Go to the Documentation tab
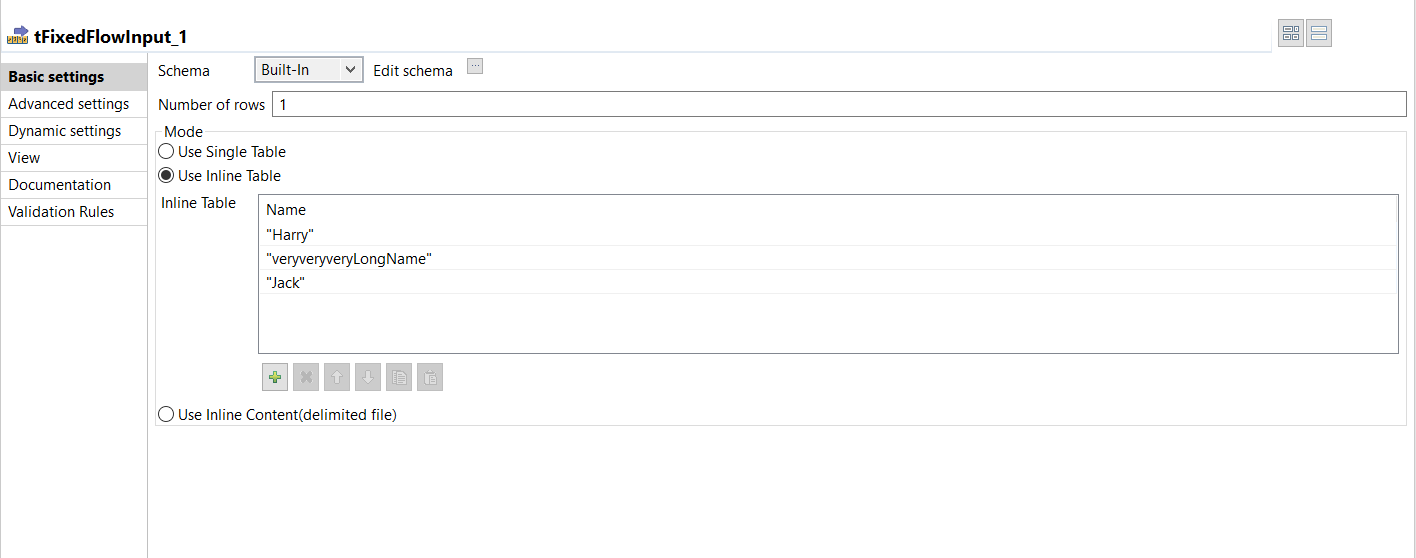 coord(60,185)
